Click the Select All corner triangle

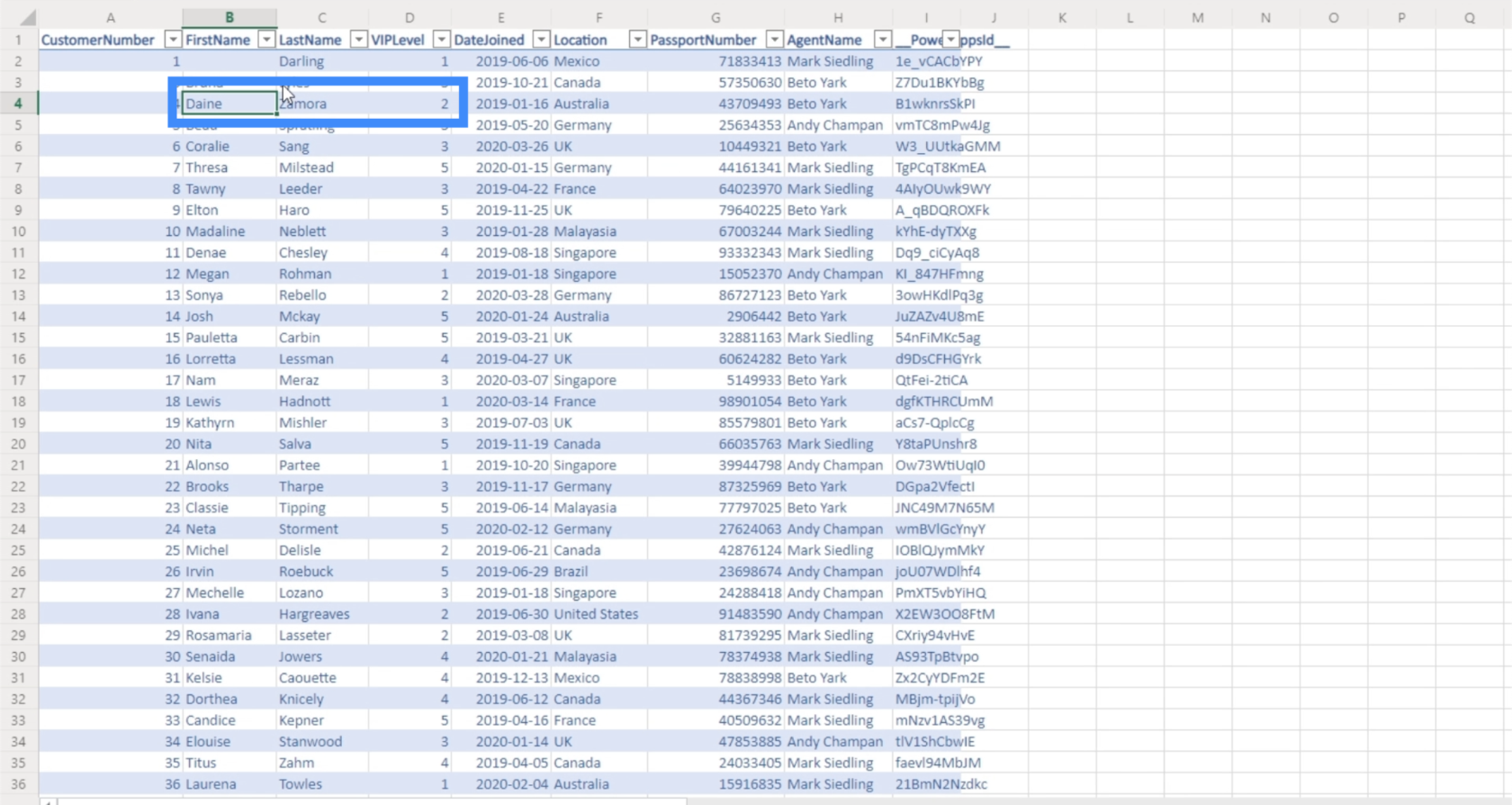point(28,17)
